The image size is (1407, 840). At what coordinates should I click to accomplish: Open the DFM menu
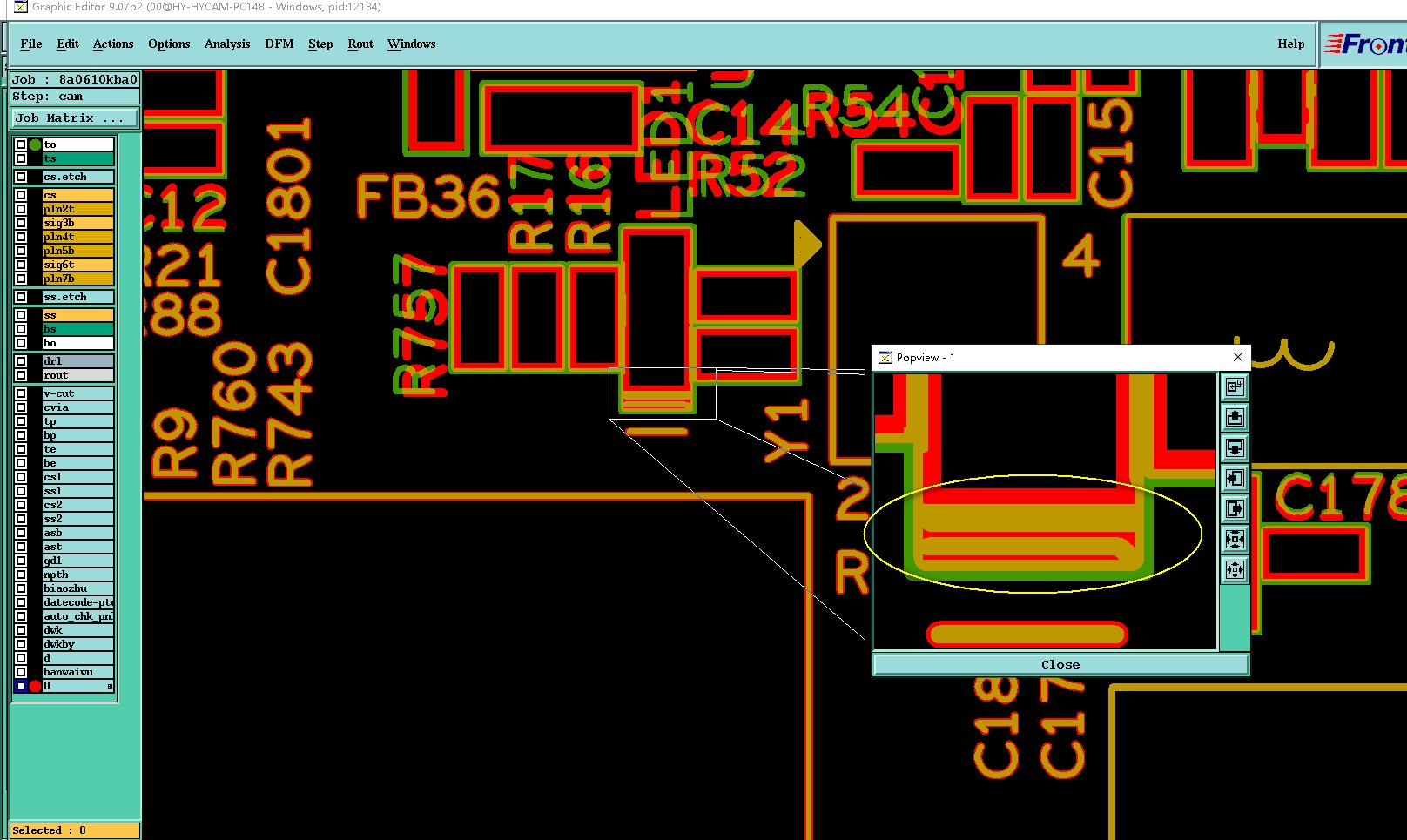pos(279,44)
